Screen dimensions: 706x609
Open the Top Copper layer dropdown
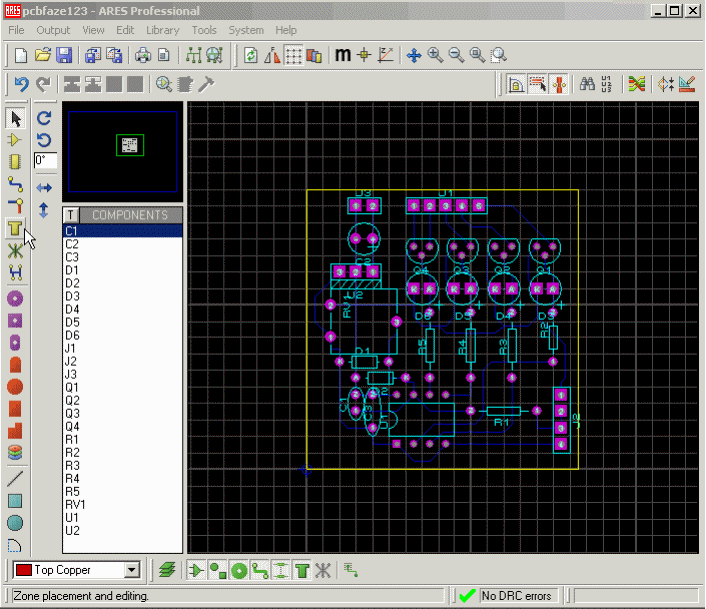click(132, 570)
